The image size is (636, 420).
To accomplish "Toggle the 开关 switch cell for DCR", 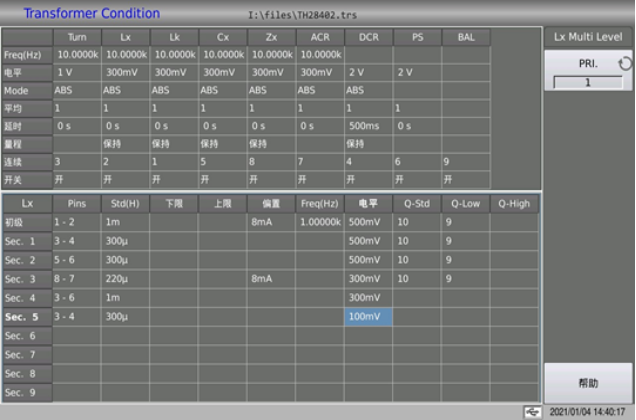I will (368, 179).
